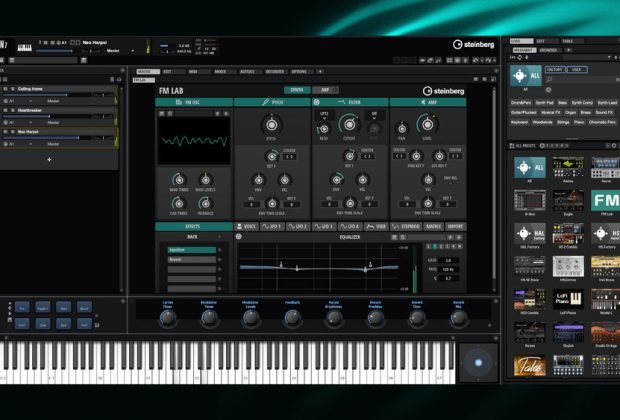620x420 pixels.
Task: Filter presets by Synth Pad tag
Action: coord(545,103)
